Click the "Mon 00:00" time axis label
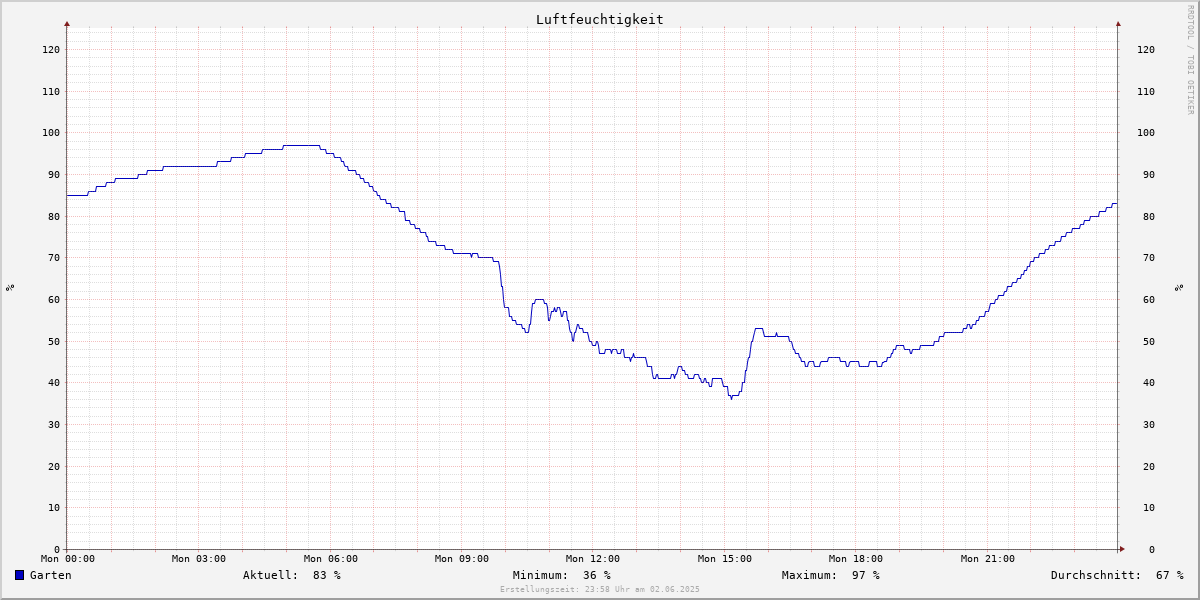Screen dimensions: 1200x600 [x=68, y=559]
